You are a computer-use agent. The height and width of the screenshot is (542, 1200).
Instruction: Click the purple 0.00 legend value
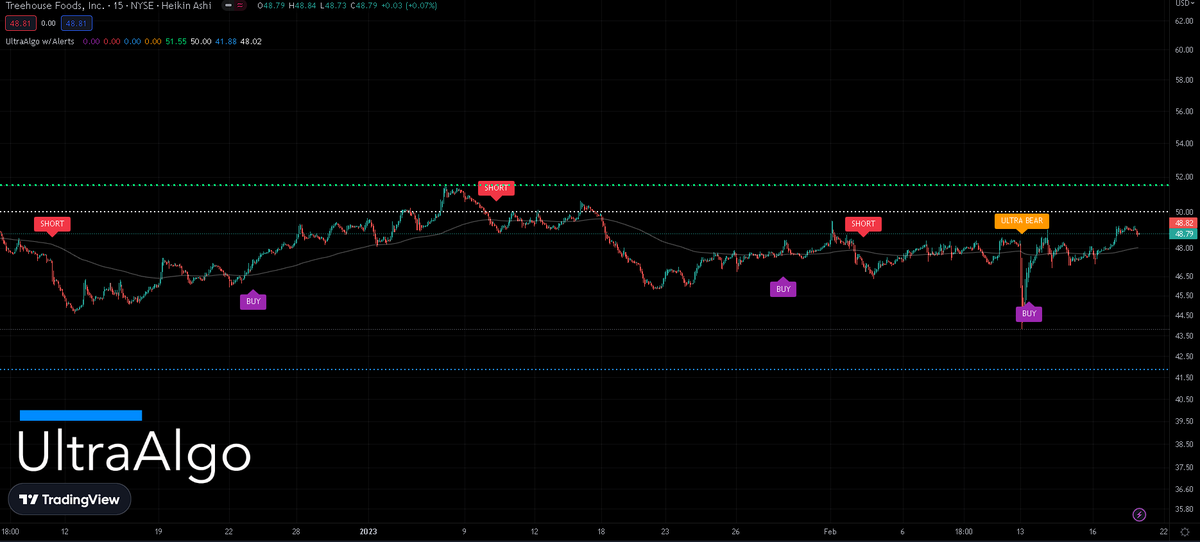(89, 41)
